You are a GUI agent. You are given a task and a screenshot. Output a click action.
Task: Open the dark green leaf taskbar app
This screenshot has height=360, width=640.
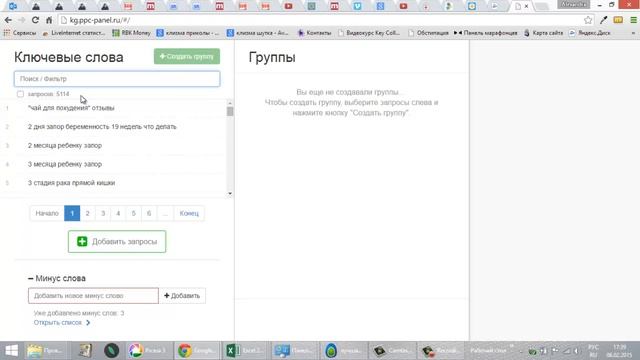pos(111,351)
